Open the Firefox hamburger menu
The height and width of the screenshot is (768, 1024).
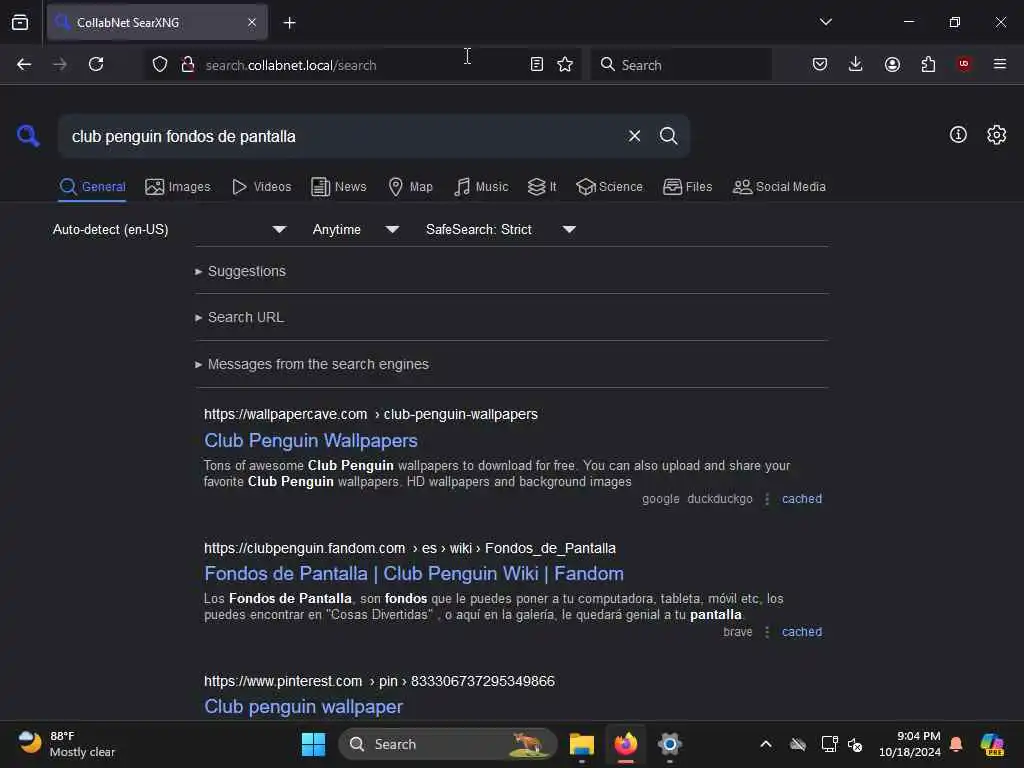tap(1000, 64)
